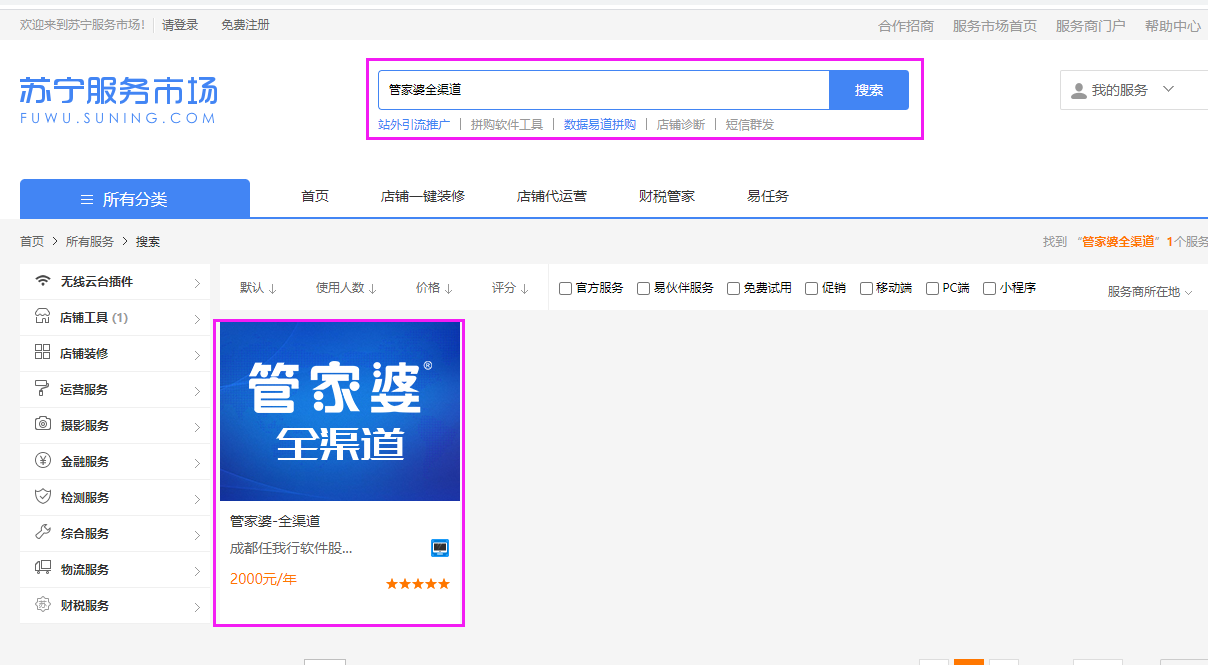The width and height of the screenshot is (1208, 665).
Task: Click the 请登录 link
Action: pos(180,25)
